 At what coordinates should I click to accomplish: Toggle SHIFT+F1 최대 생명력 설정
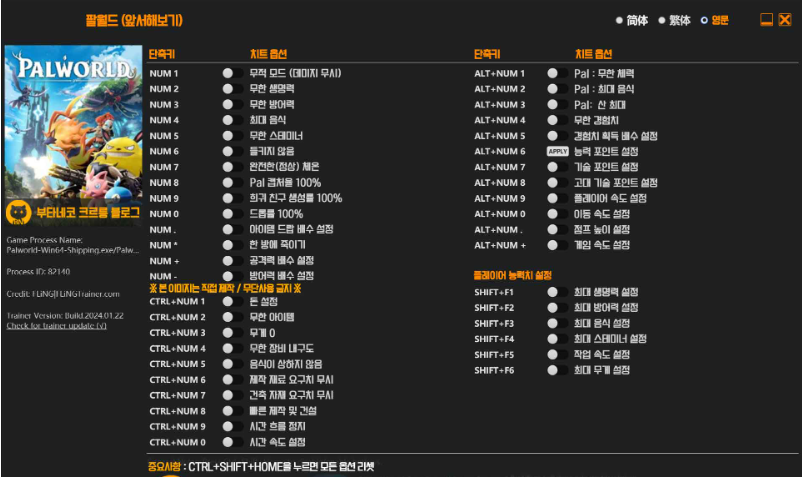558,292
